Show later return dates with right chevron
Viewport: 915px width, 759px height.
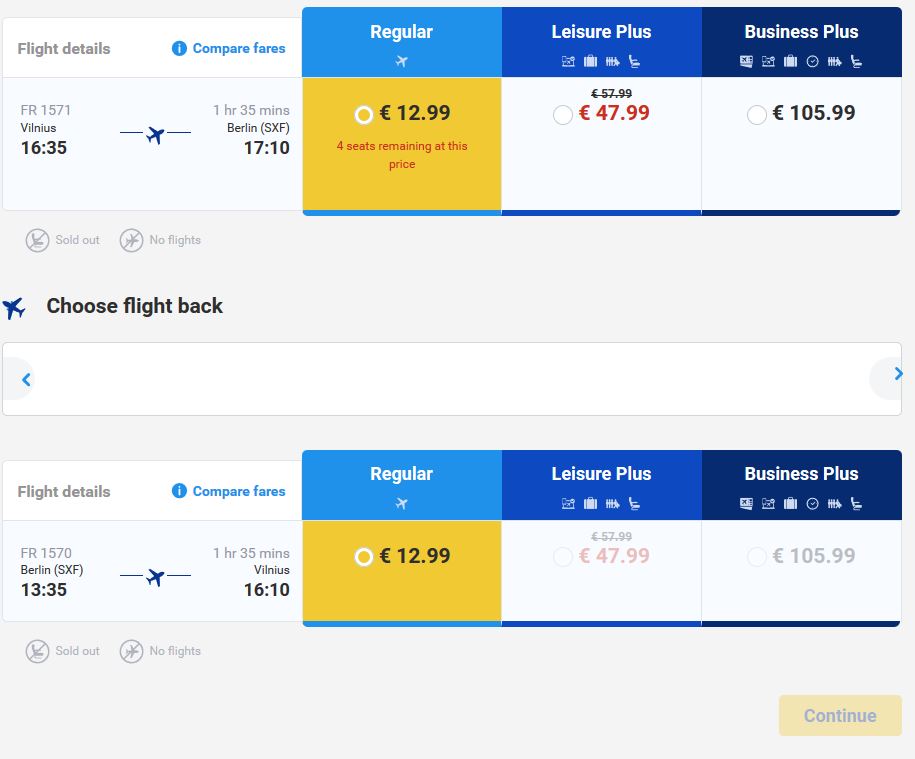tap(898, 374)
